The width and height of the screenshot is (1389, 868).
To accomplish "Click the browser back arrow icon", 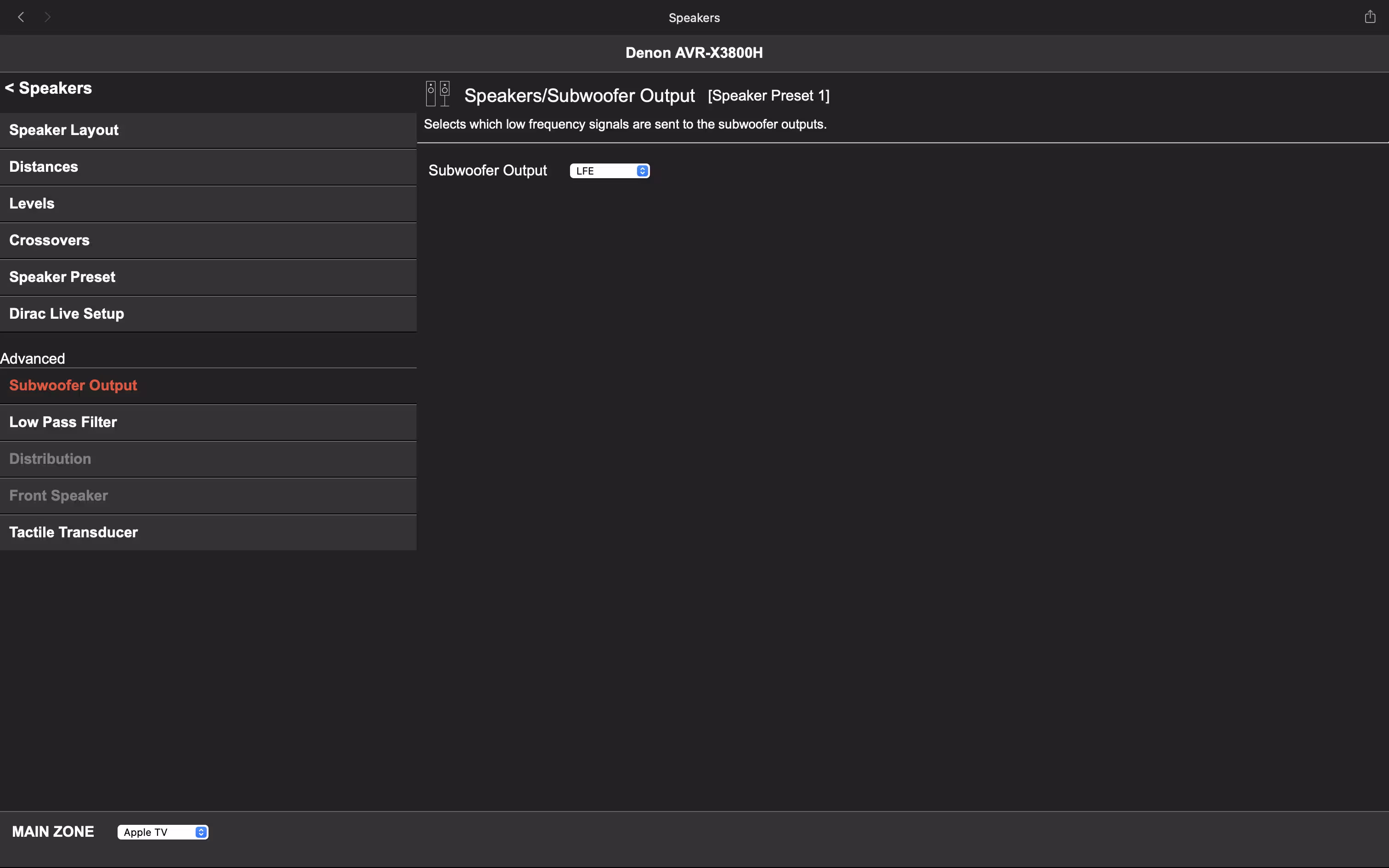I will tap(21, 17).
